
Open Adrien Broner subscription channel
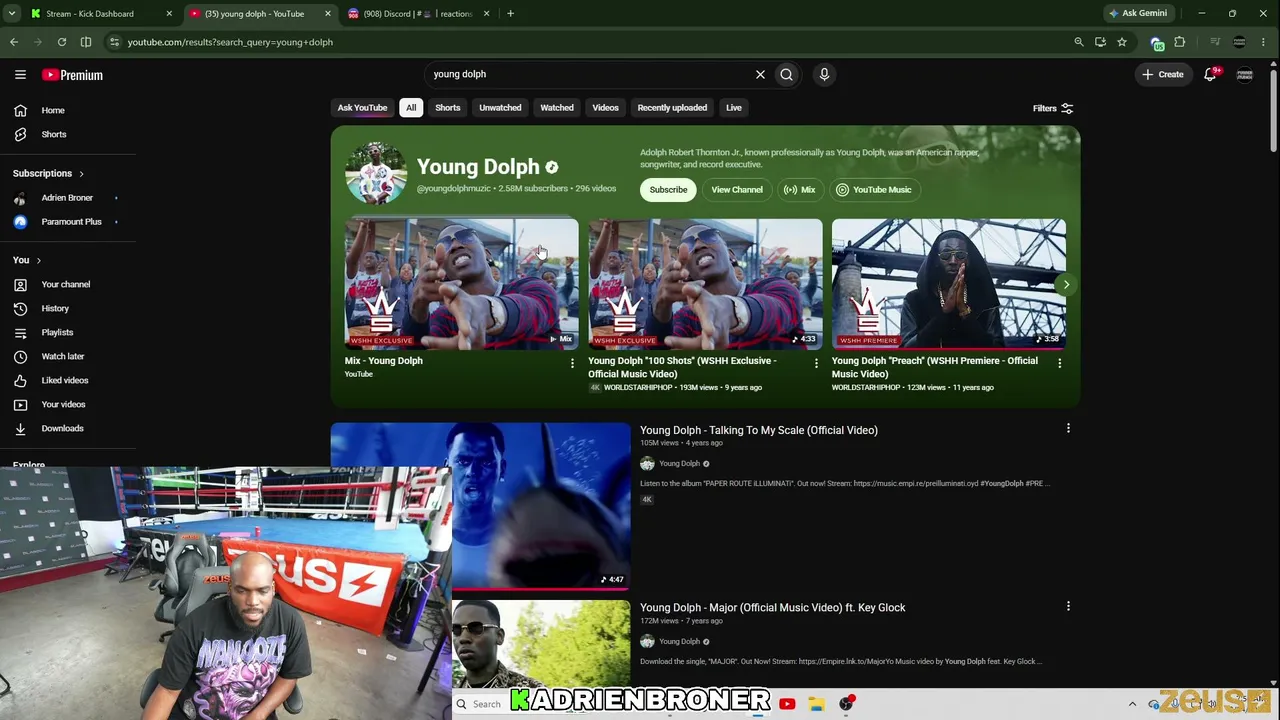[x=66, y=197]
